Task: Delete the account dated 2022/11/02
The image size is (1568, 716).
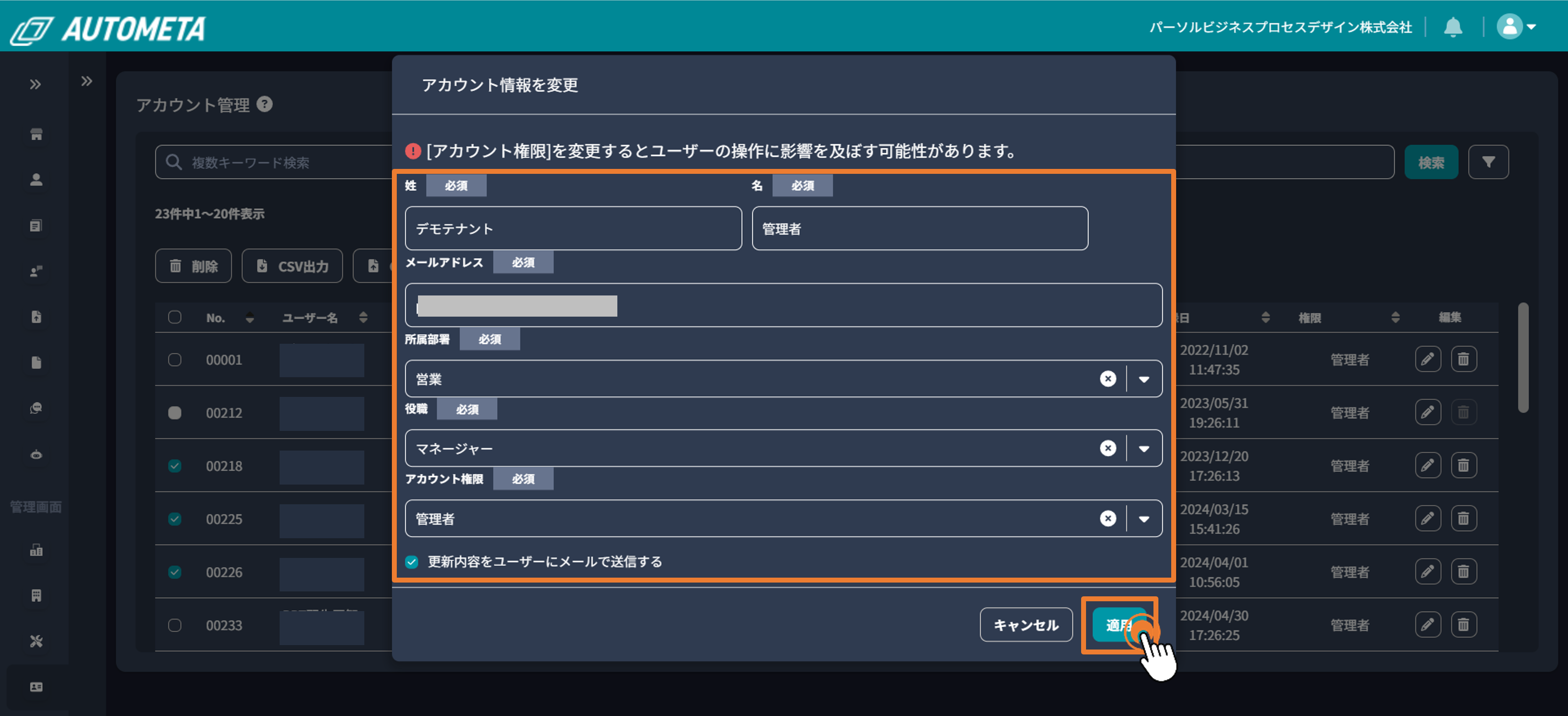Action: pyautogui.click(x=1463, y=359)
